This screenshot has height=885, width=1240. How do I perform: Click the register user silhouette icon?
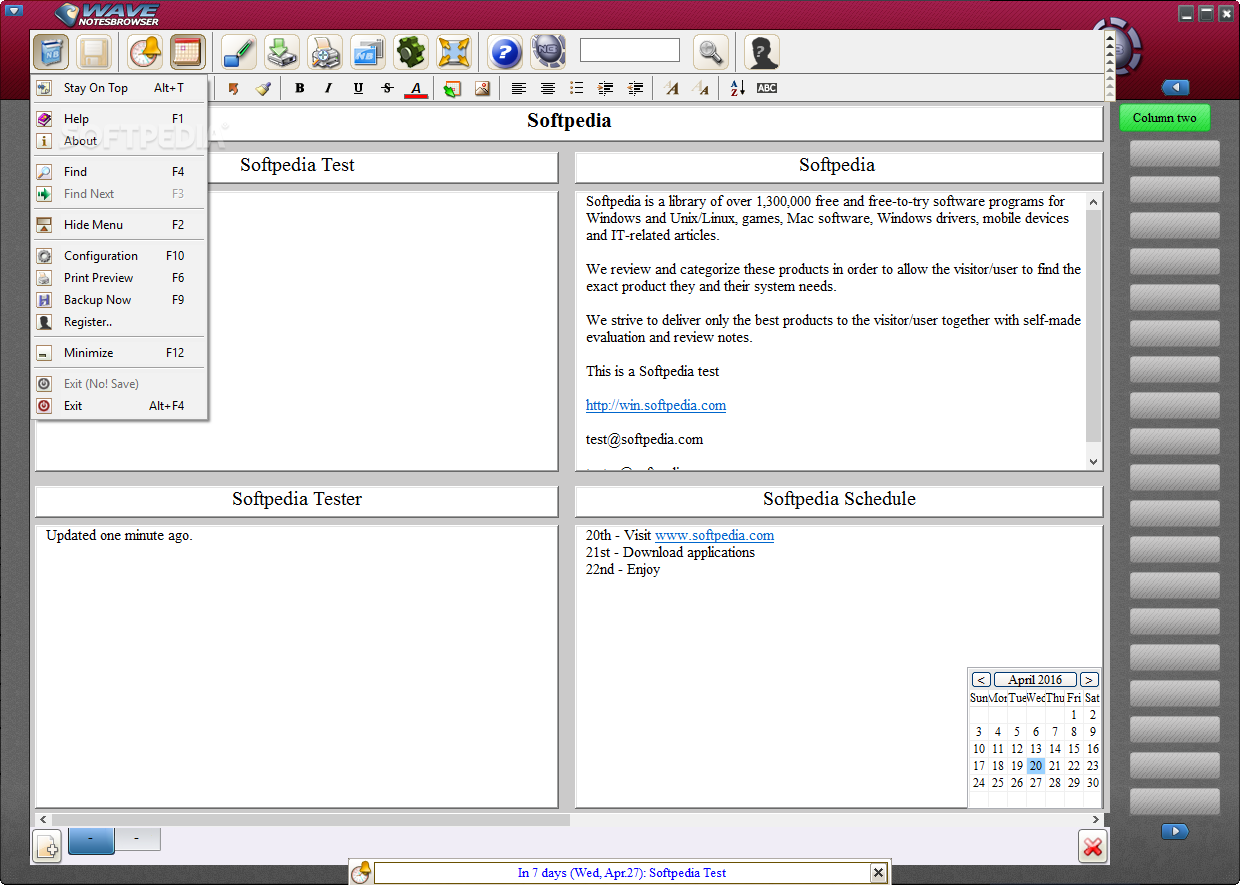point(762,51)
